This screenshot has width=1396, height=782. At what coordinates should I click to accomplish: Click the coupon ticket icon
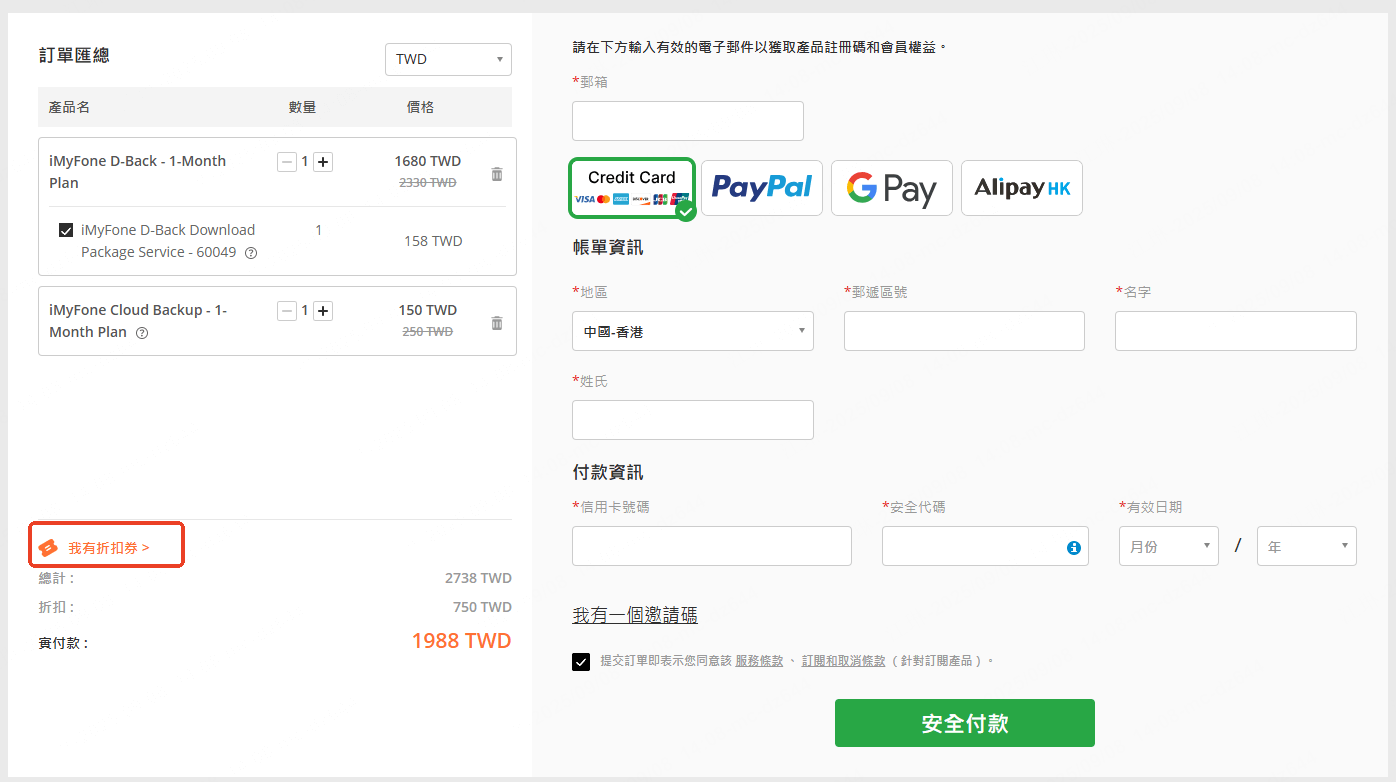(48, 548)
